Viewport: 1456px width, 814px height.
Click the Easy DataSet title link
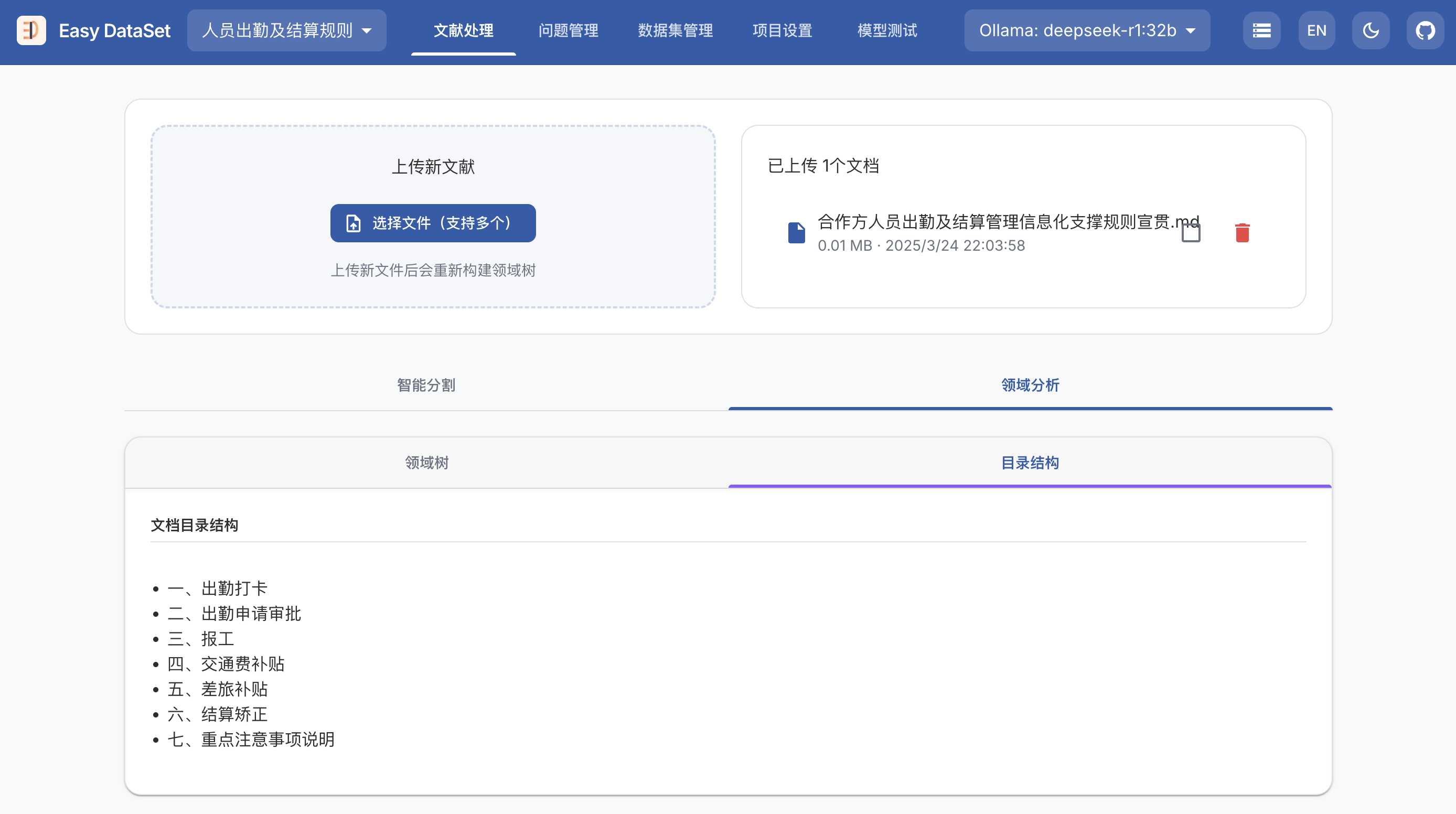(114, 30)
